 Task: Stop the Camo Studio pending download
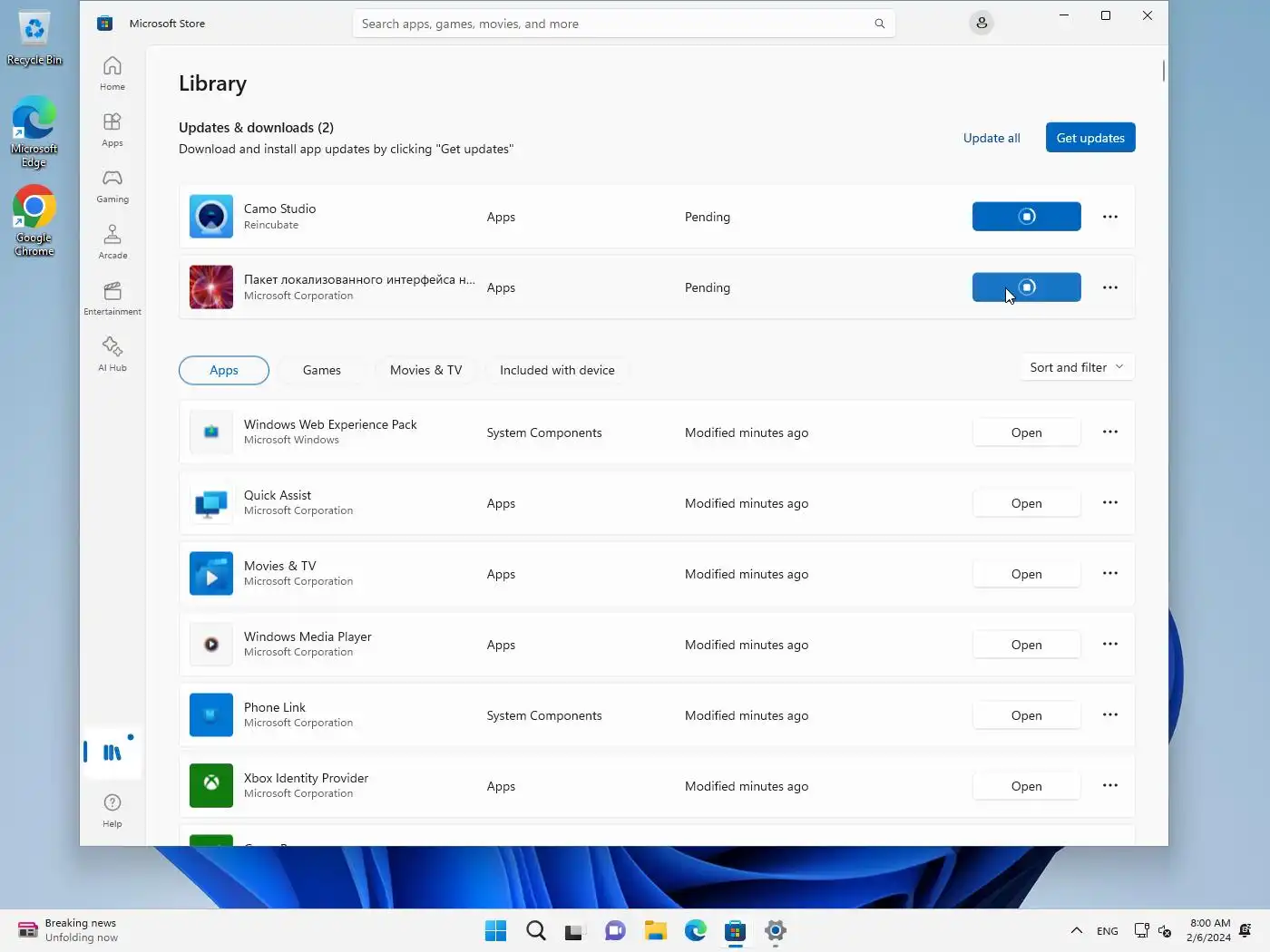pyautogui.click(x=1027, y=217)
